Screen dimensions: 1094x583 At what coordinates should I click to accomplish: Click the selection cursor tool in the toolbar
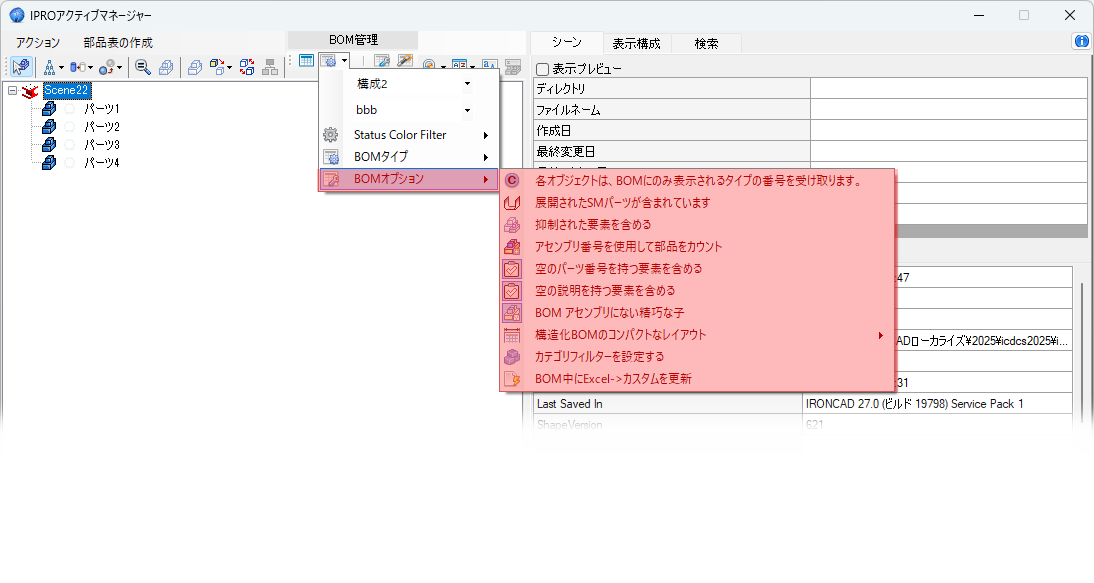[x=21, y=67]
